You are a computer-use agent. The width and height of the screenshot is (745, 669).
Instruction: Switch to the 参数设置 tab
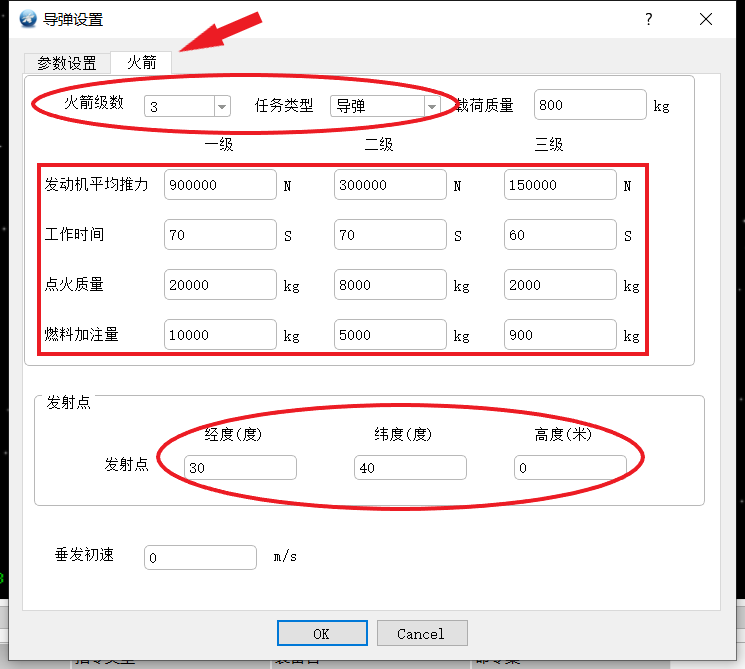click(67, 63)
